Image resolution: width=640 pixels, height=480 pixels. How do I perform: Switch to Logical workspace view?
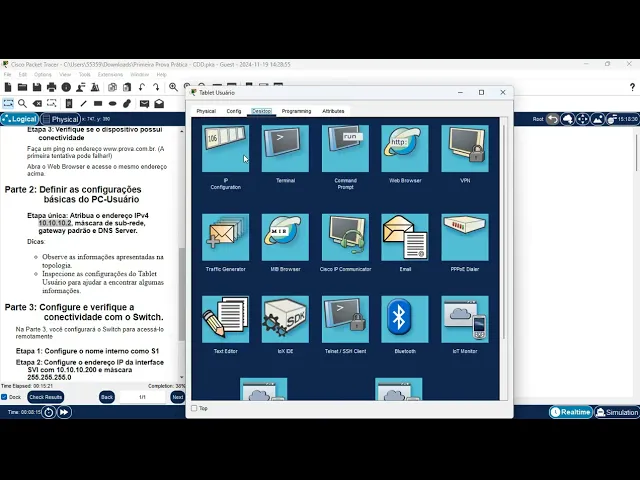click(20, 119)
